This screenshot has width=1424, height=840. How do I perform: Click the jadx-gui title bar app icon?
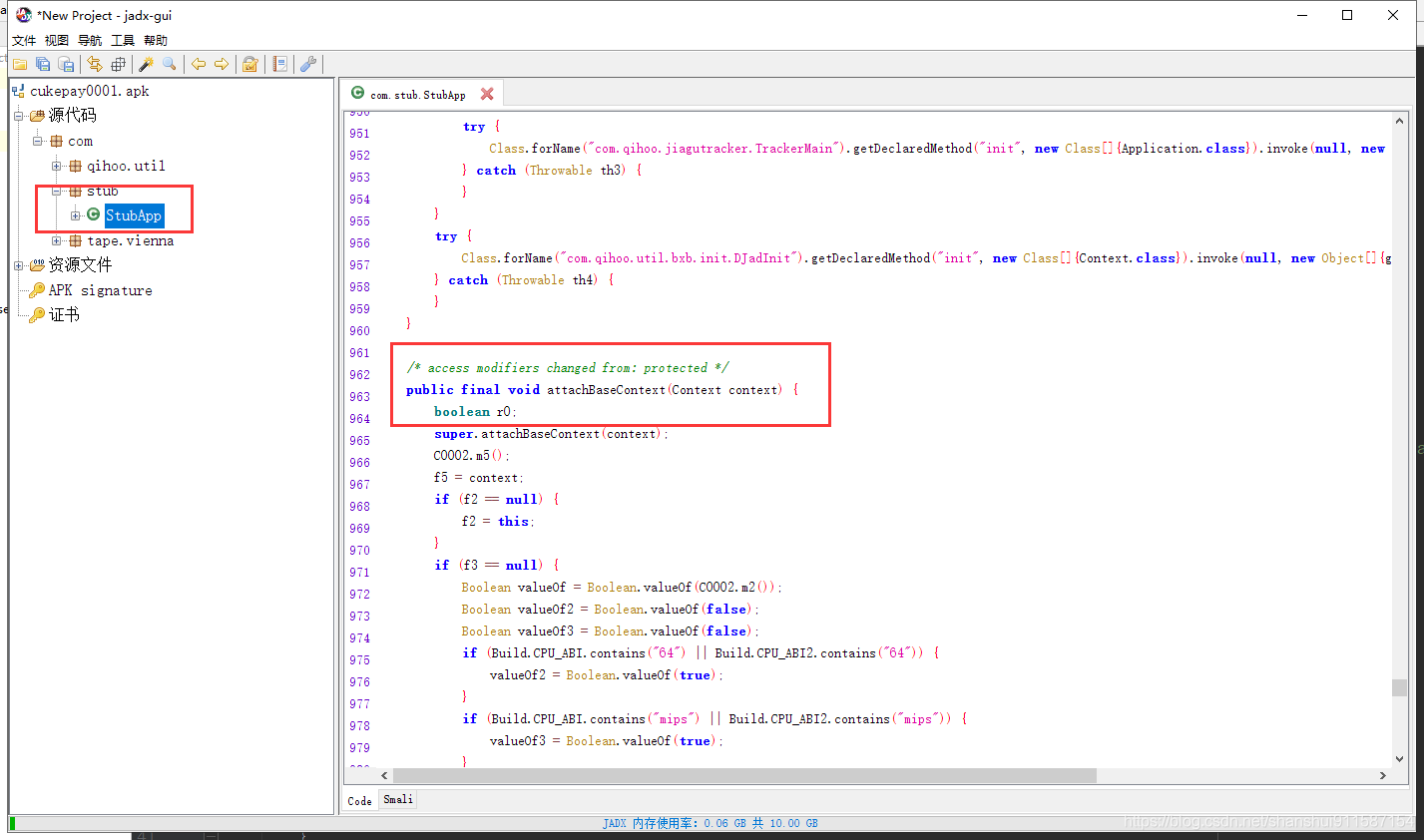coord(24,15)
